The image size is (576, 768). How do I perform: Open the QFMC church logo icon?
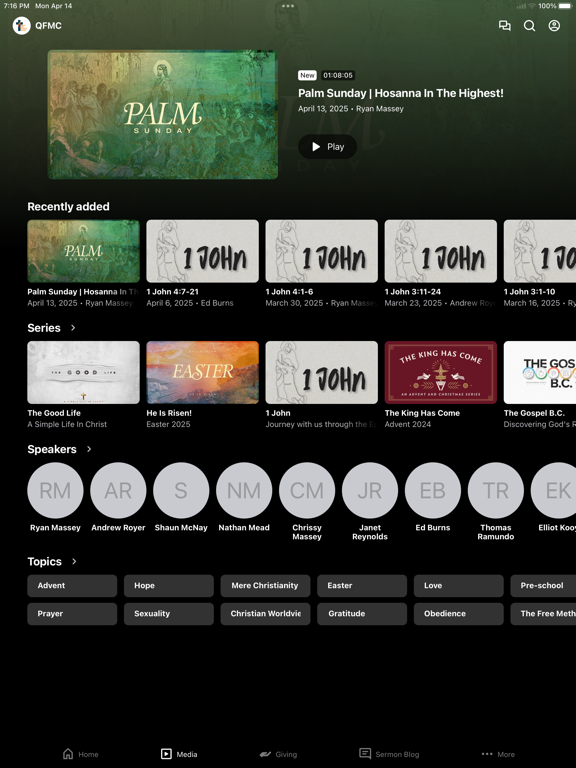pos(22,25)
